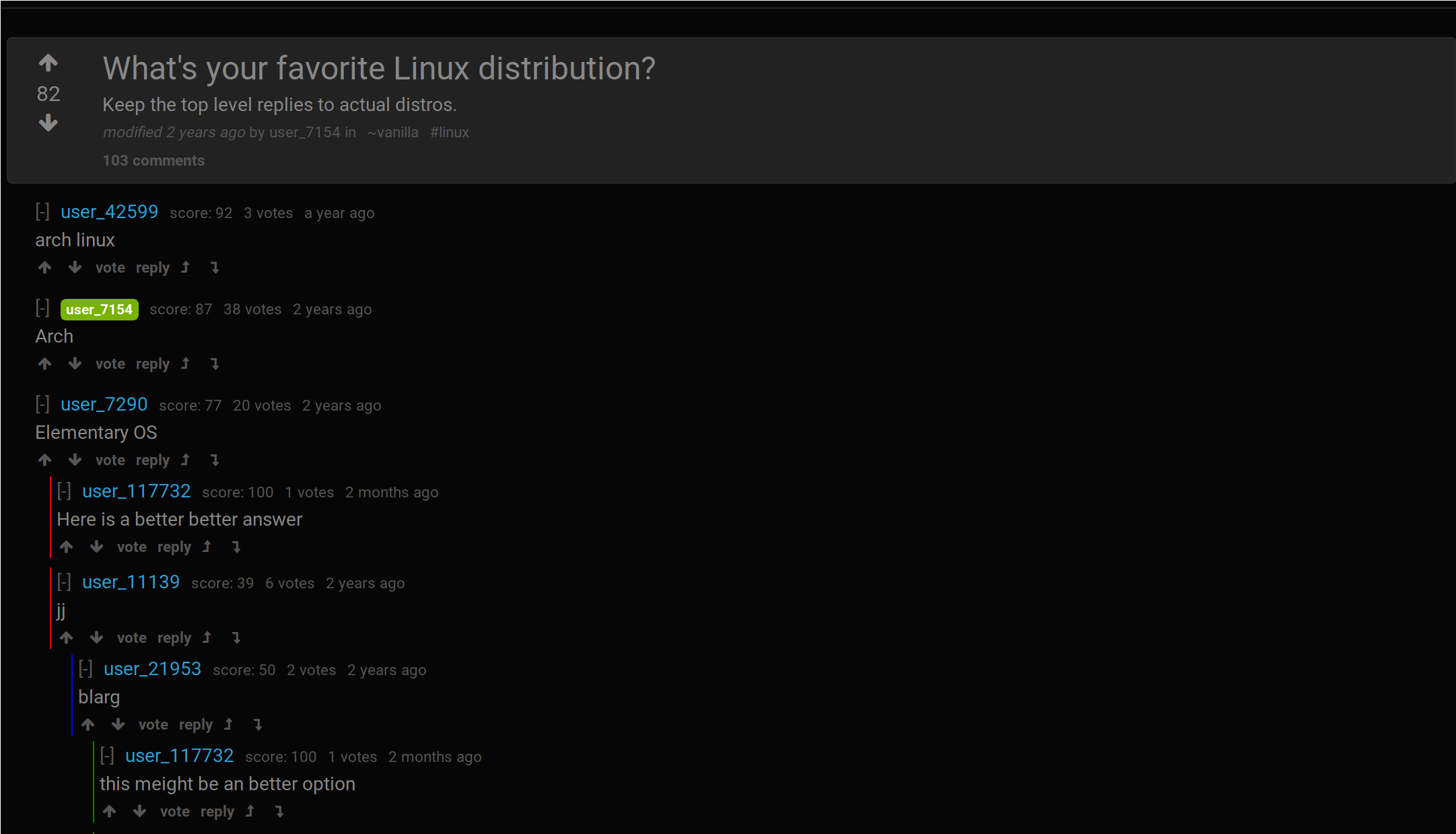Open the 103 comments link
This screenshot has height=834, width=1456.
click(153, 161)
